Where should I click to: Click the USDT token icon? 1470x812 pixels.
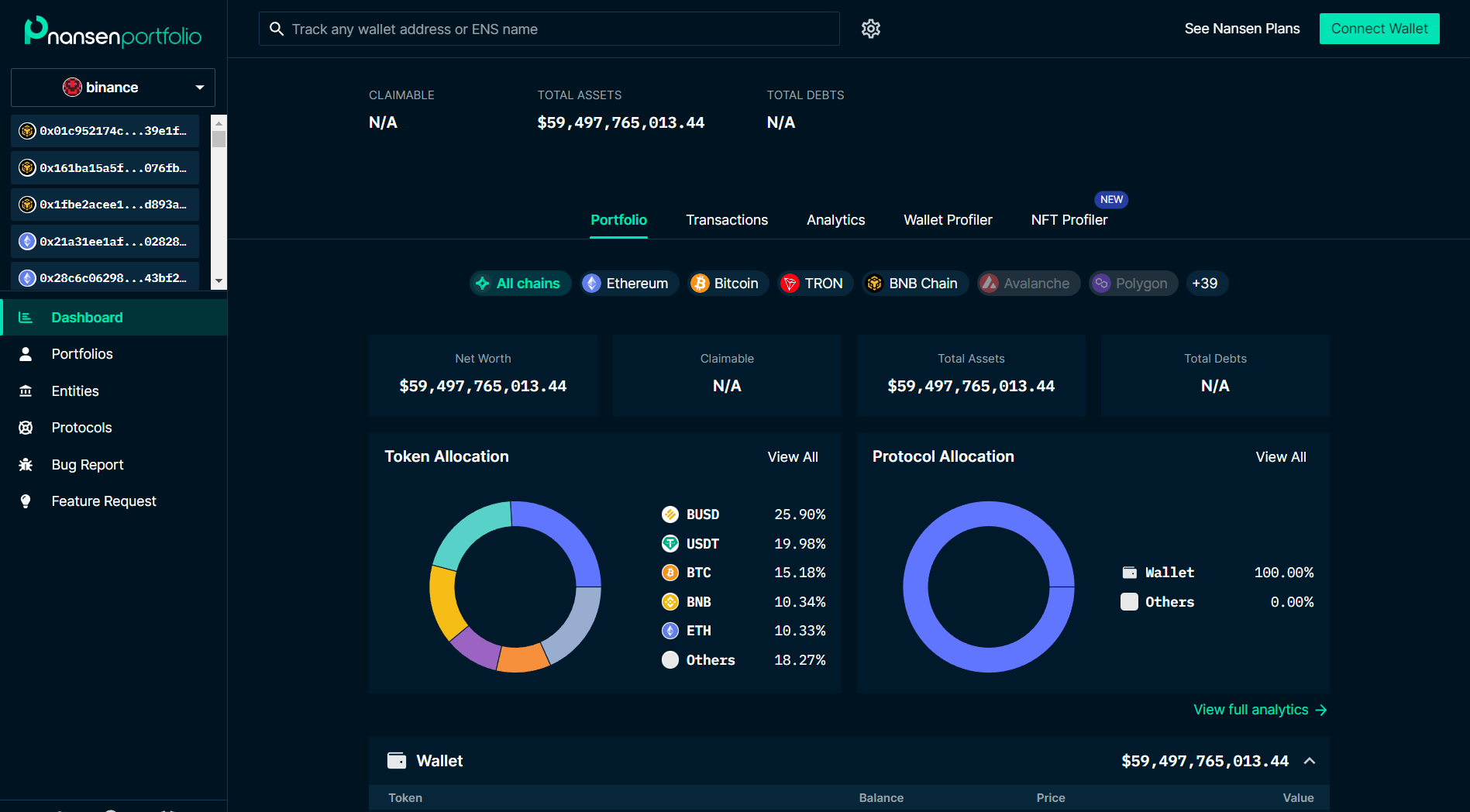pyautogui.click(x=670, y=544)
